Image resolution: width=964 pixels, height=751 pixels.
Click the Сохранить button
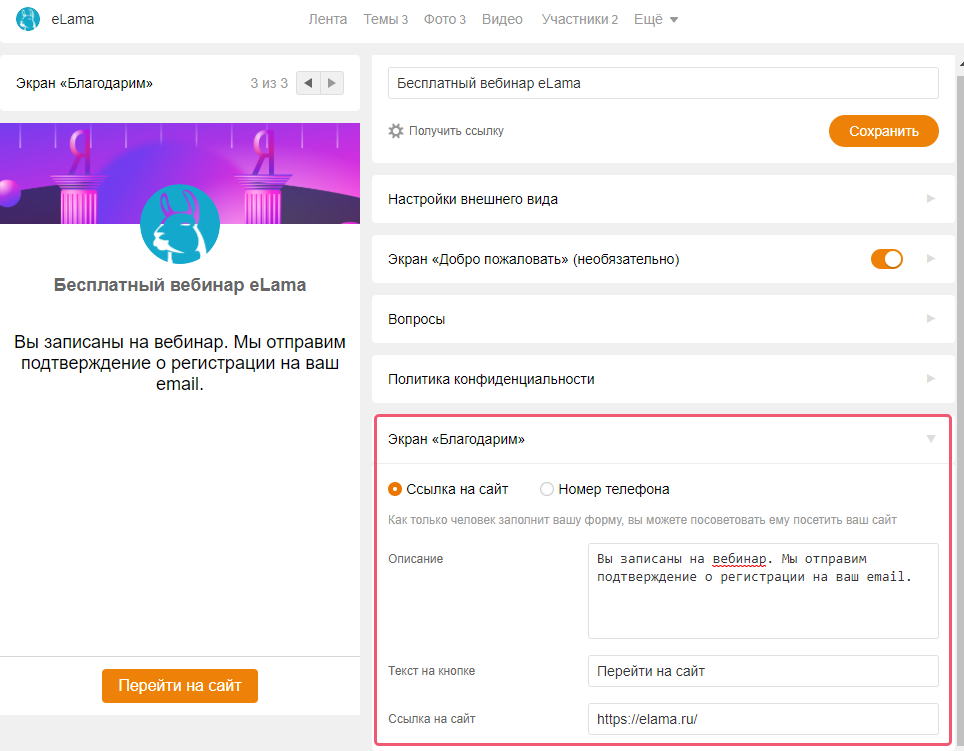click(883, 131)
